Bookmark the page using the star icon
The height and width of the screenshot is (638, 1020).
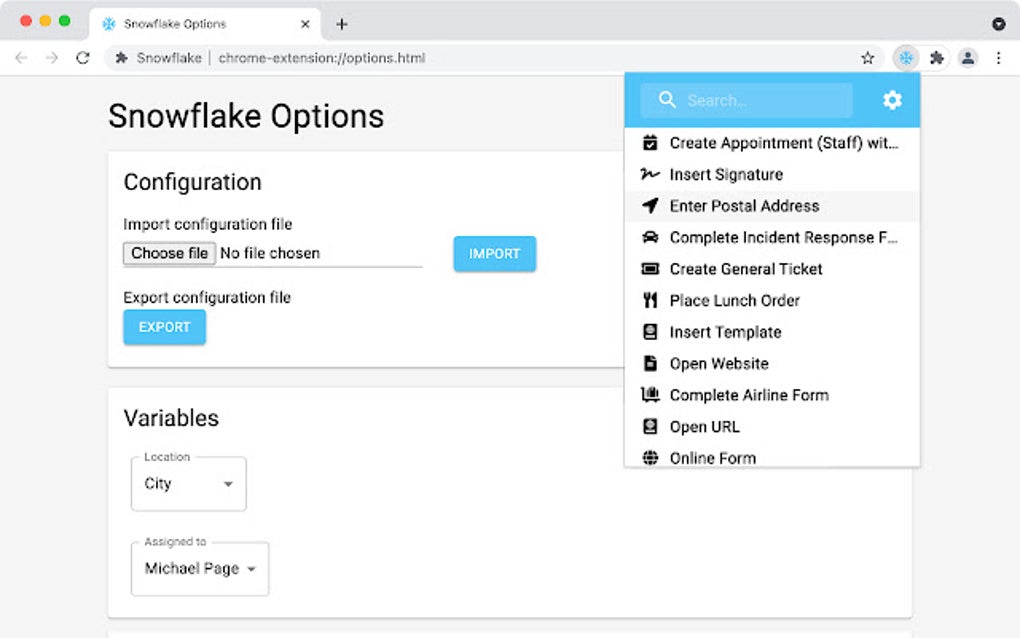click(x=867, y=58)
